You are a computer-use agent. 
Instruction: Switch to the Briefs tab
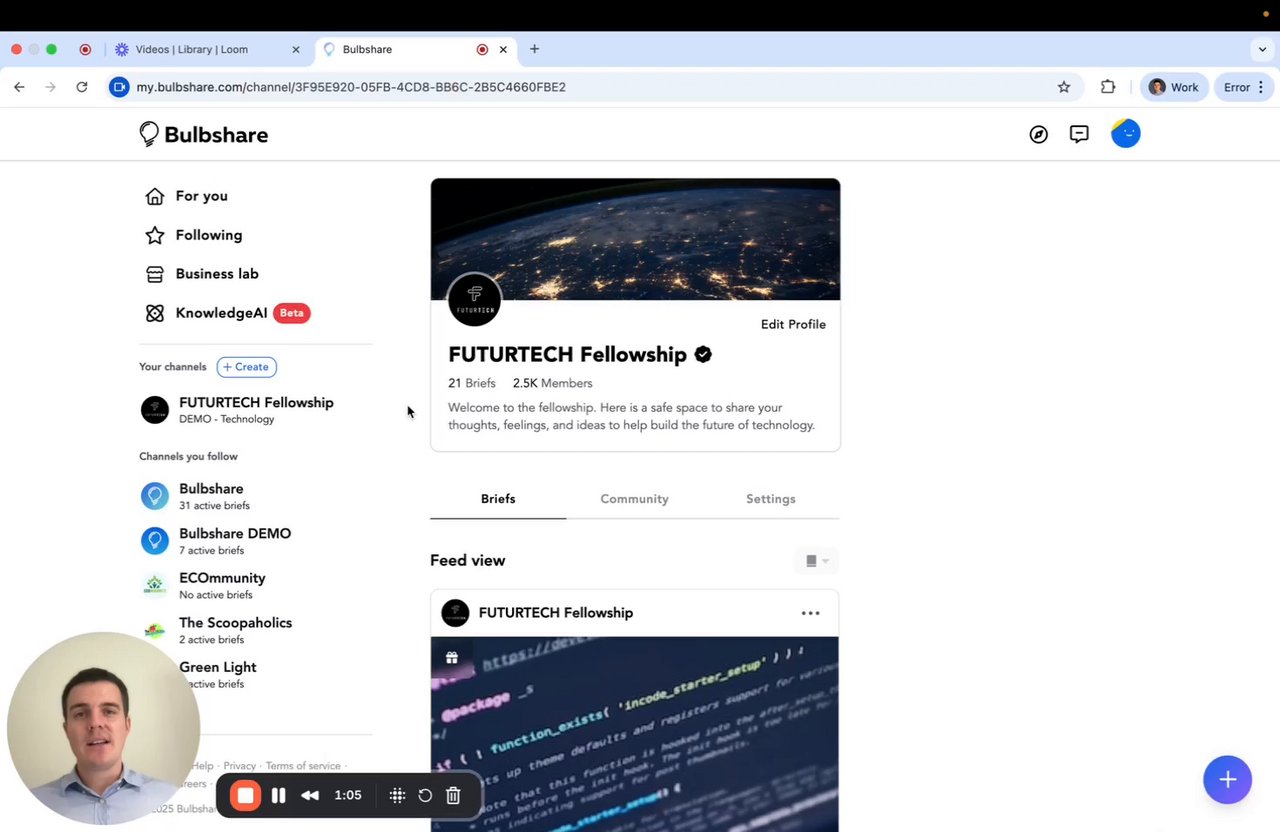pos(498,499)
